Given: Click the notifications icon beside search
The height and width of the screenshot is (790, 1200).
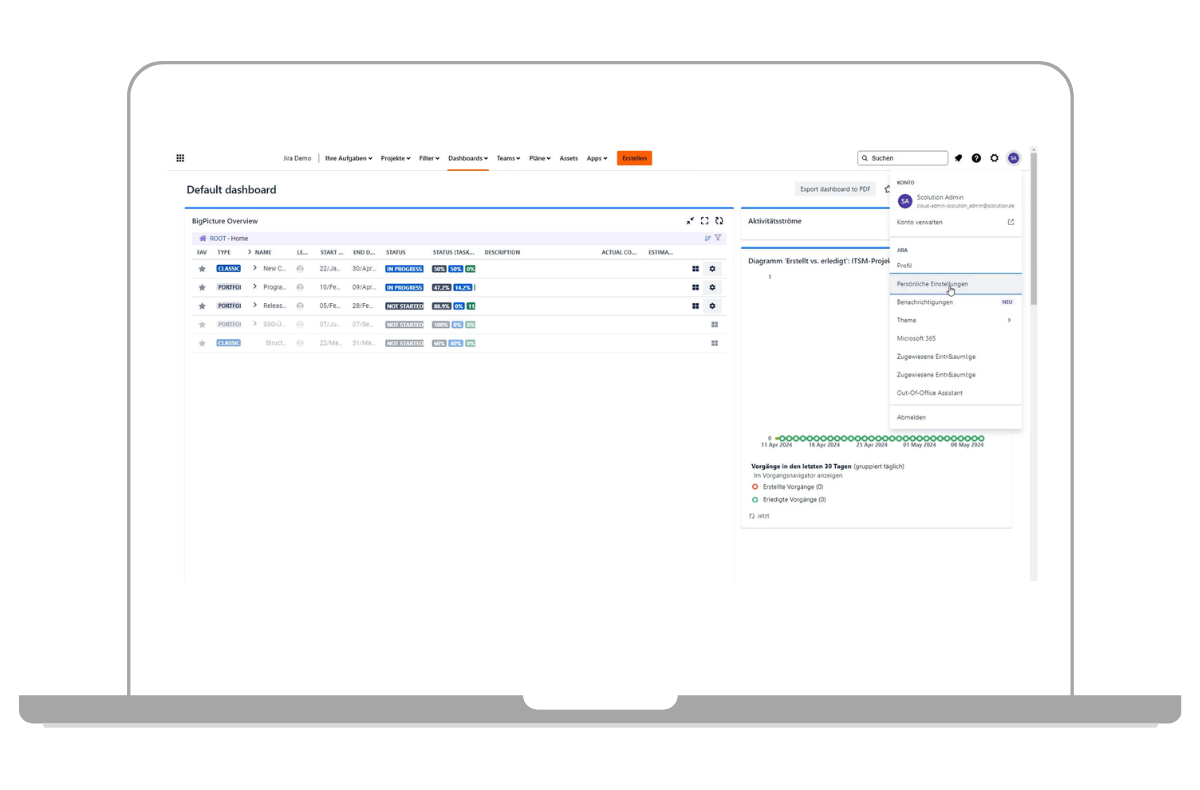Looking at the screenshot, I should (958, 158).
